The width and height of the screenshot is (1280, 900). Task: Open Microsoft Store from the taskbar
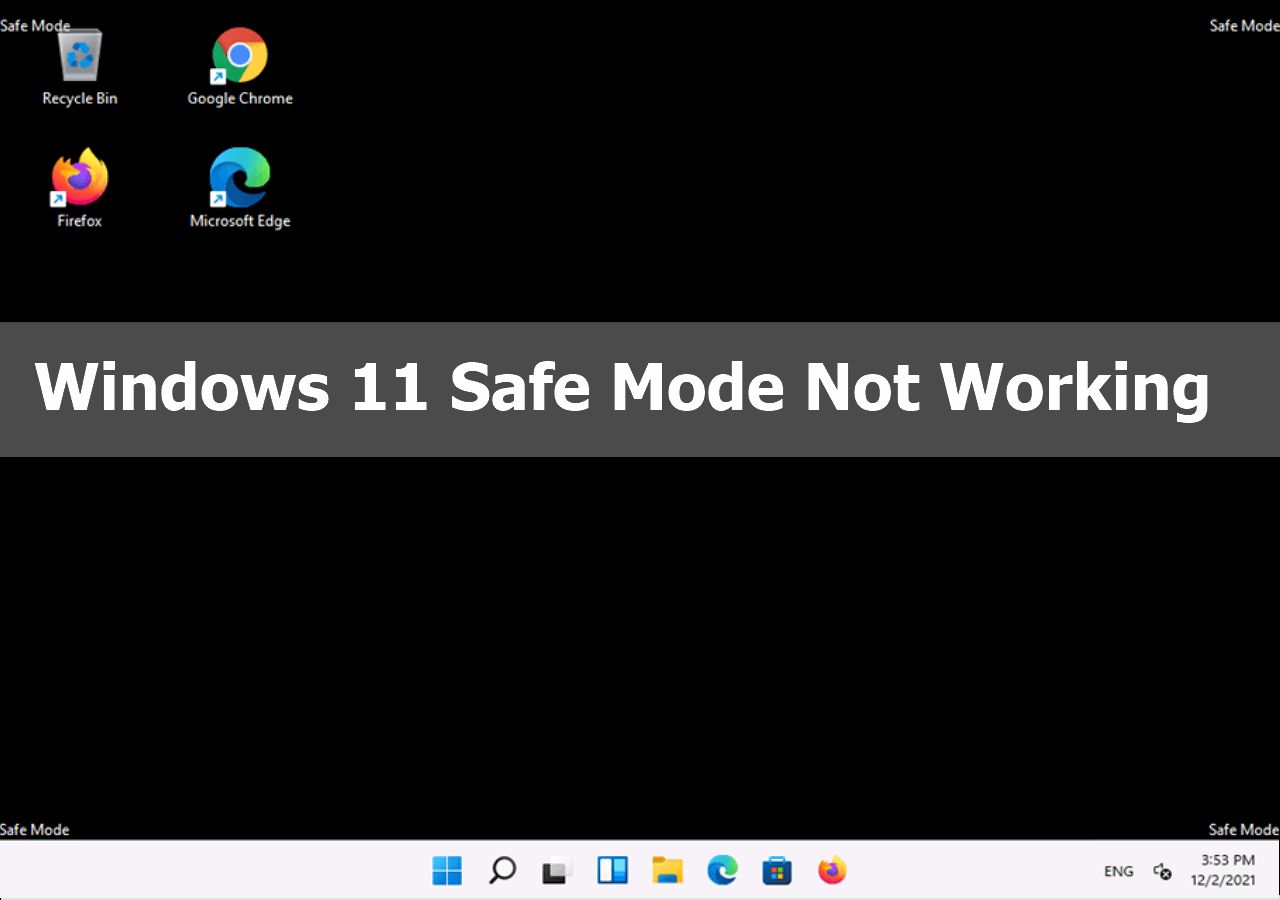777,871
